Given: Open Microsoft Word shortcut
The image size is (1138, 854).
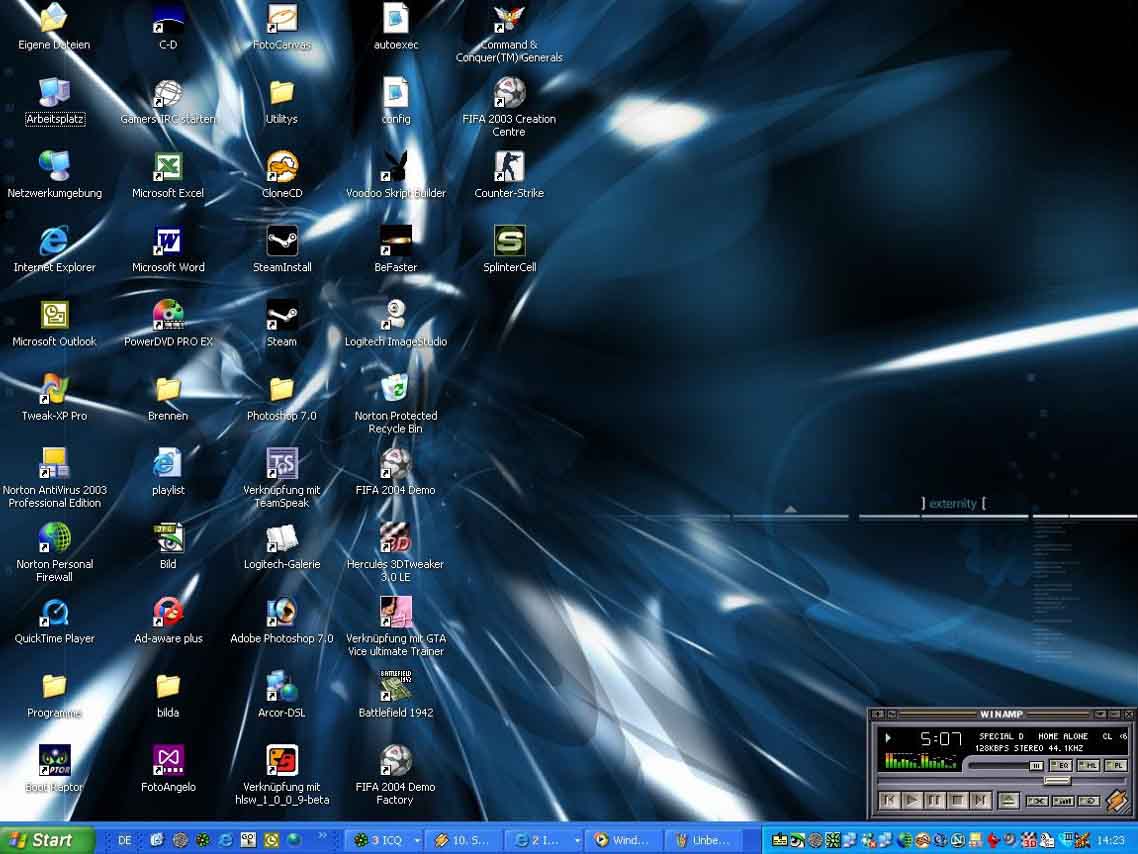Looking at the screenshot, I should 168,249.
